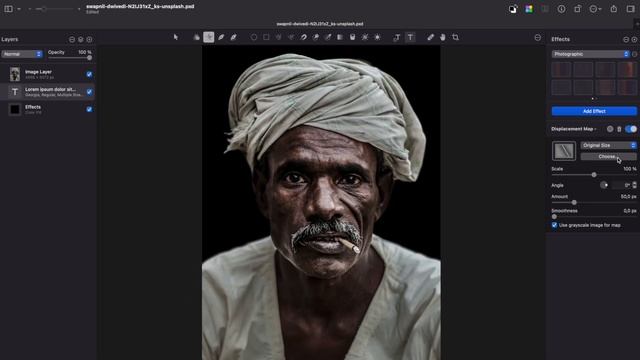Click the Angle value field

621,185
